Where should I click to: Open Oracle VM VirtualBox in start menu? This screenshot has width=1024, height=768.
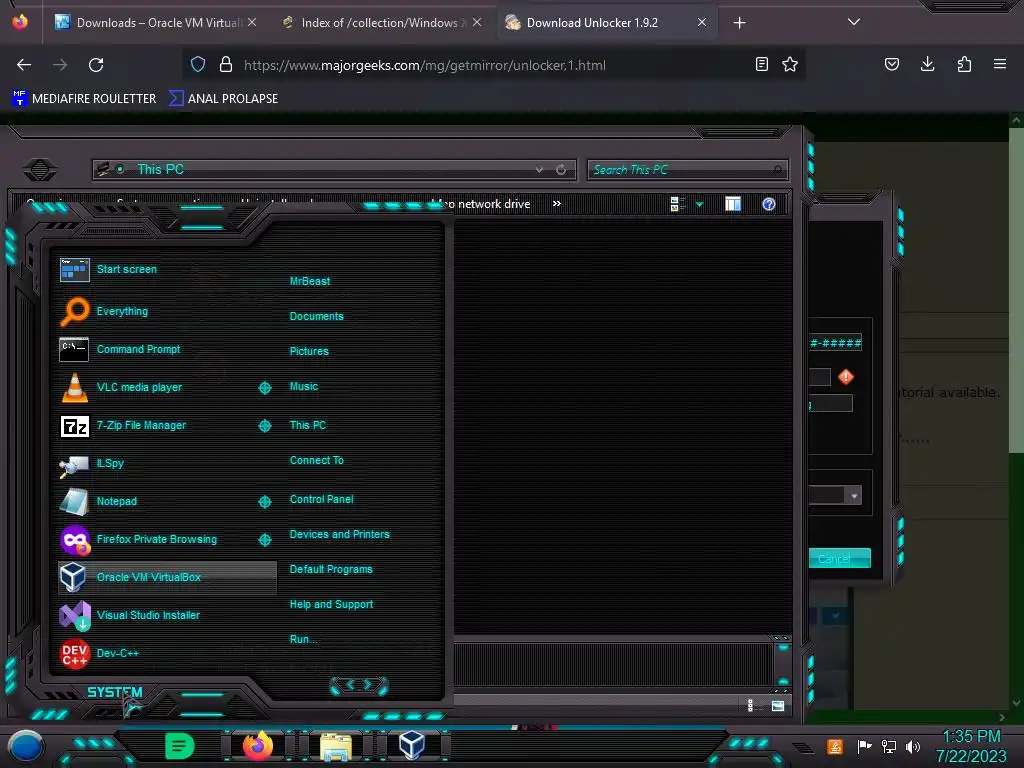pyautogui.click(x=167, y=577)
